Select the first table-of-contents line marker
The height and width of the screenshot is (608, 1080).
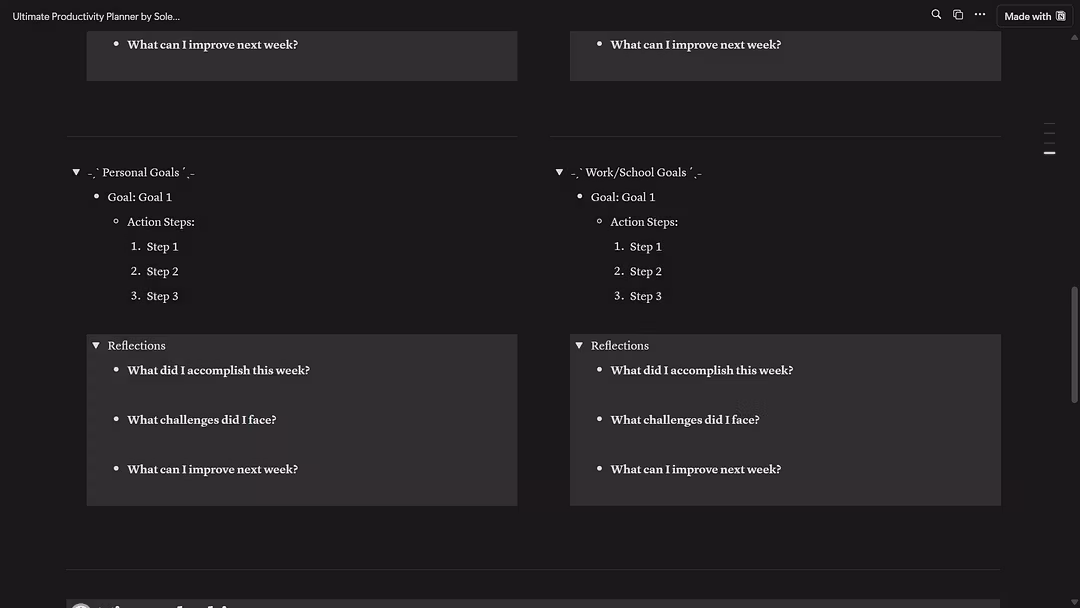click(x=1049, y=125)
